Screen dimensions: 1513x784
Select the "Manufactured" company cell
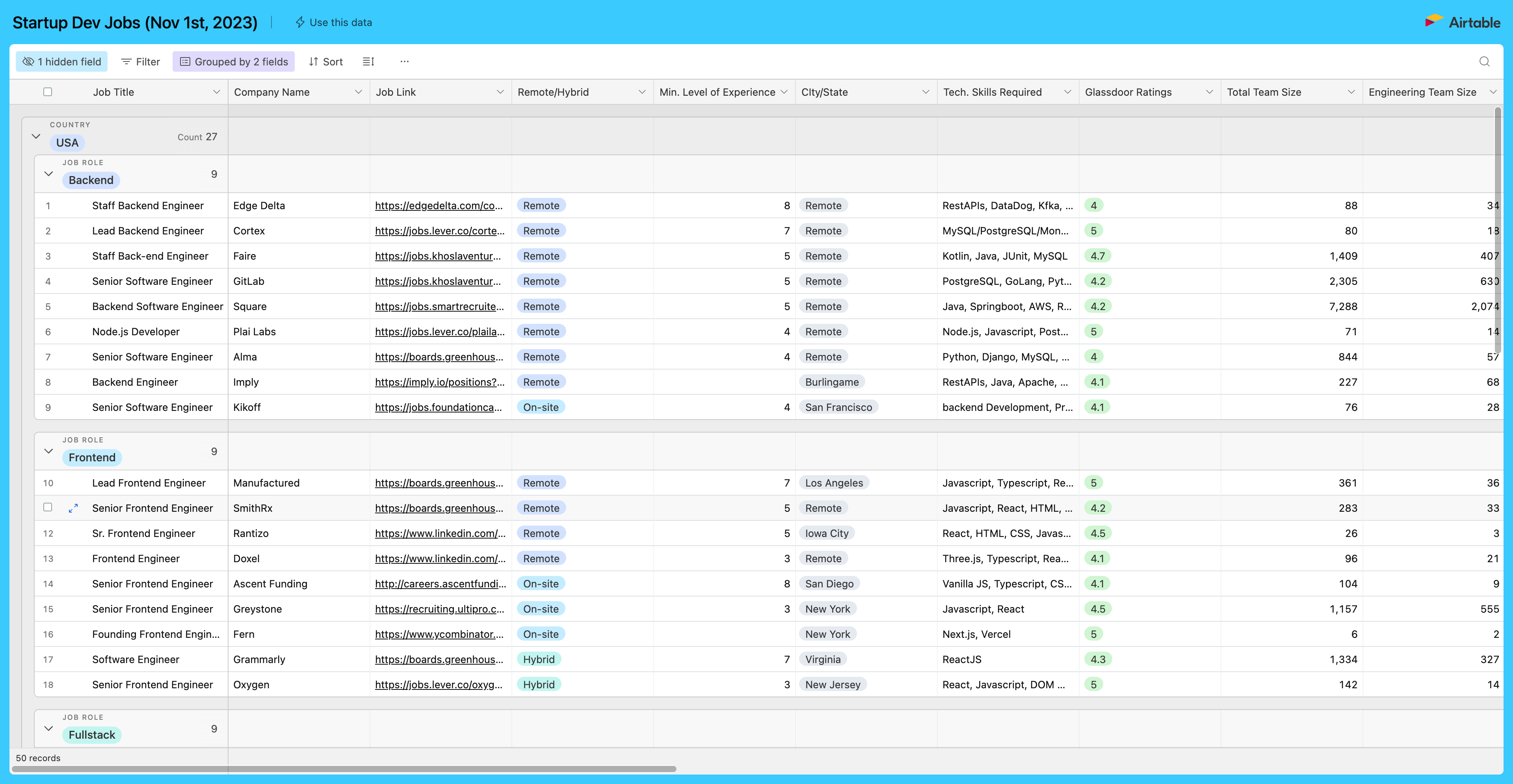[x=299, y=483]
